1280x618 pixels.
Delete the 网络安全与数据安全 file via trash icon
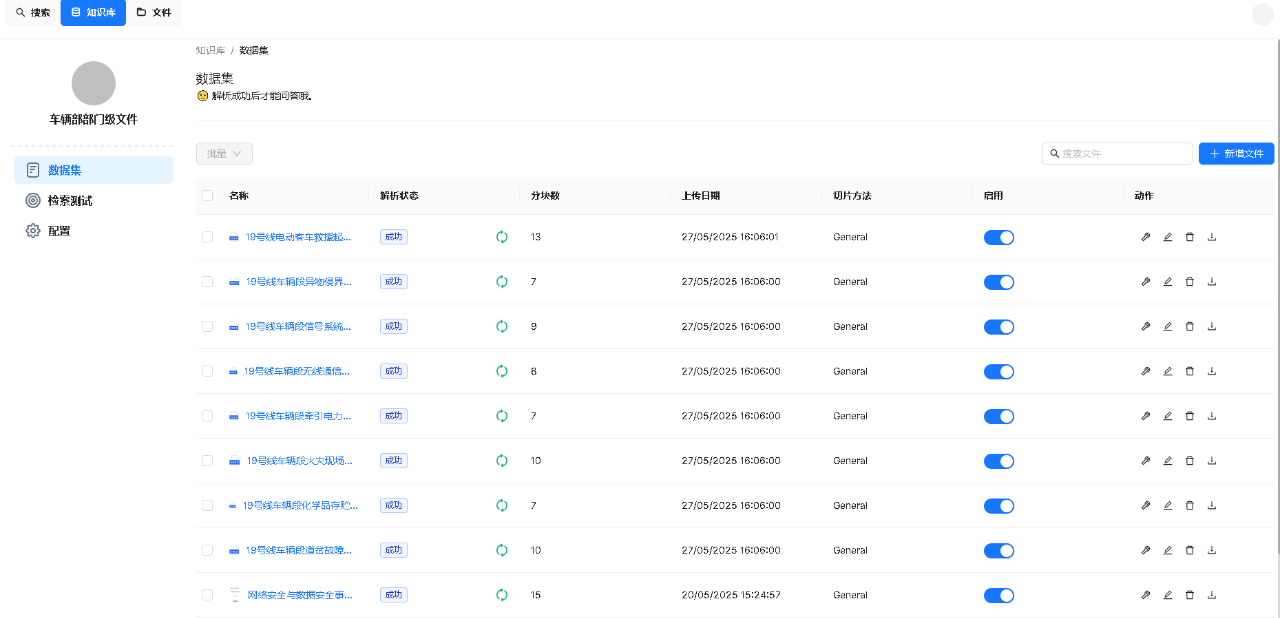(1189, 595)
